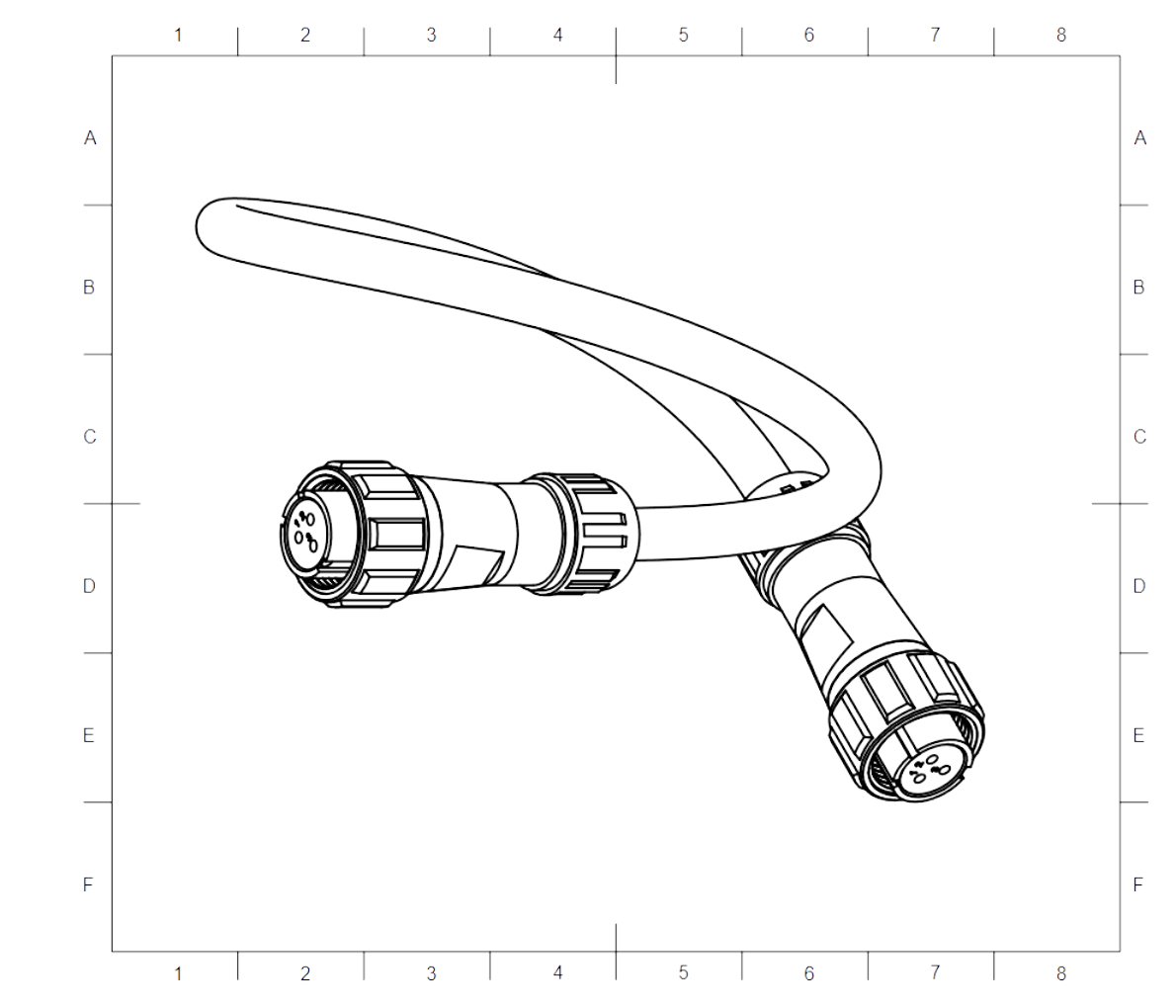Select column label 1 on the top ruler
The width and height of the screenshot is (1176, 1008).
[x=179, y=35]
